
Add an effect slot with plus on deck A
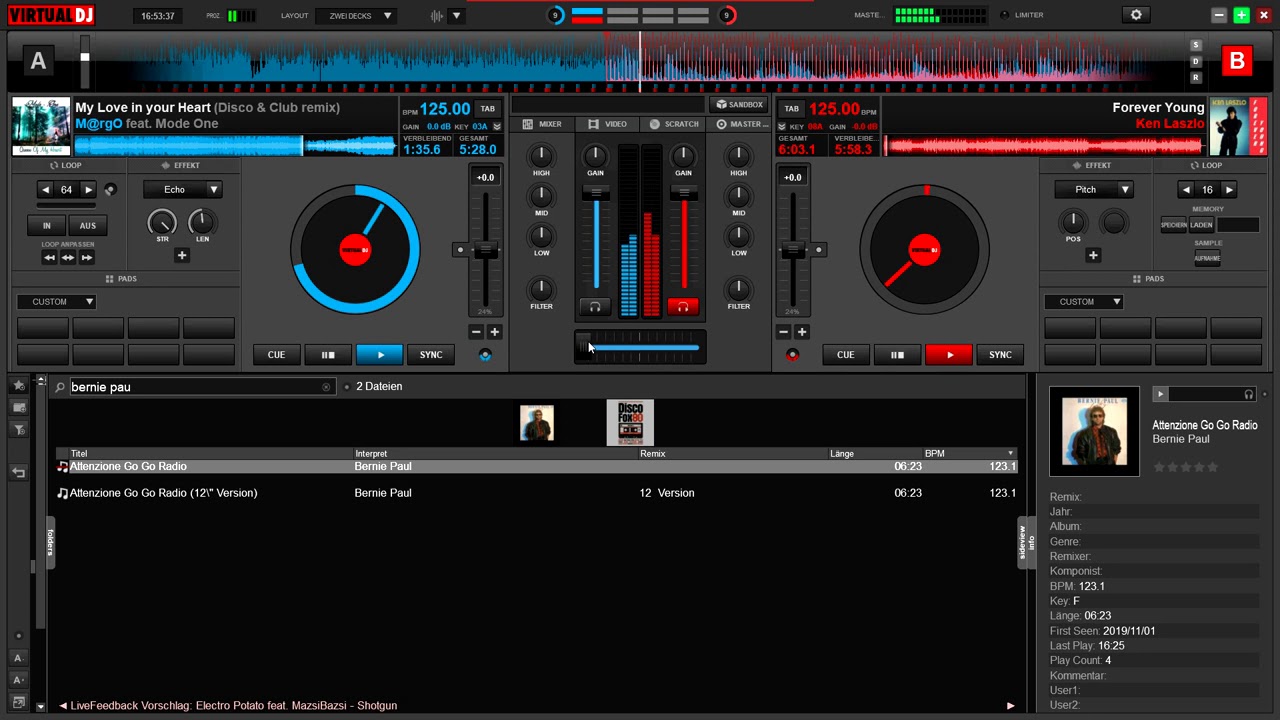pos(182,255)
